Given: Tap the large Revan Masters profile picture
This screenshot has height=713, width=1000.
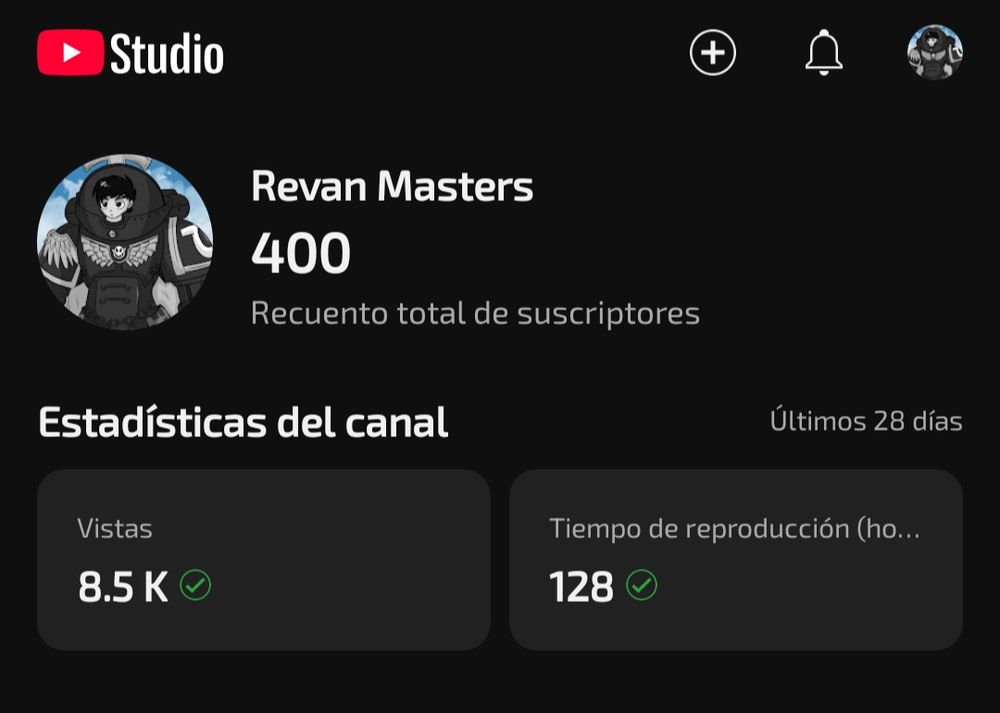Looking at the screenshot, I should [x=125, y=242].
